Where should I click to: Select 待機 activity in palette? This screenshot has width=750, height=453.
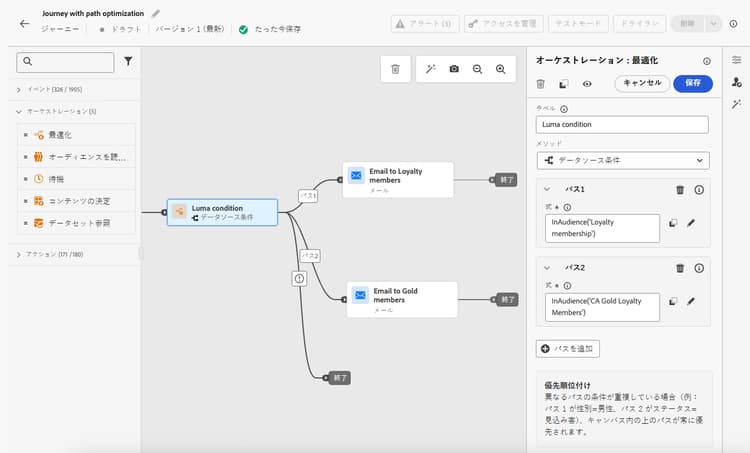[x=77, y=179]
